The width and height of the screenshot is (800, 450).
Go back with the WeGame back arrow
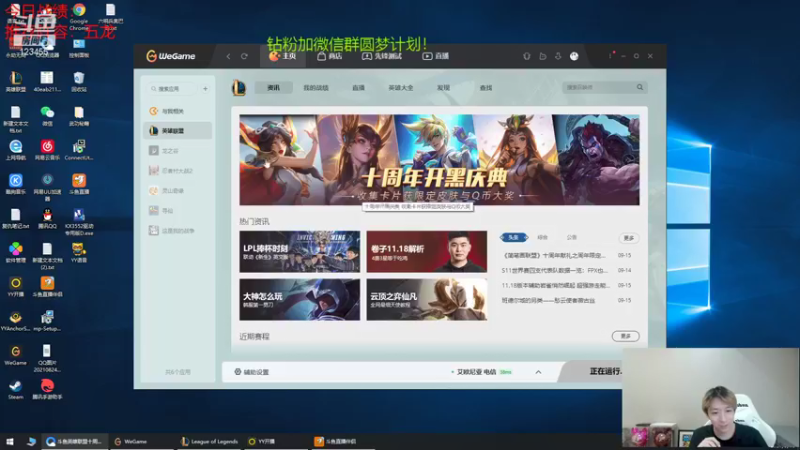[228, 56]
